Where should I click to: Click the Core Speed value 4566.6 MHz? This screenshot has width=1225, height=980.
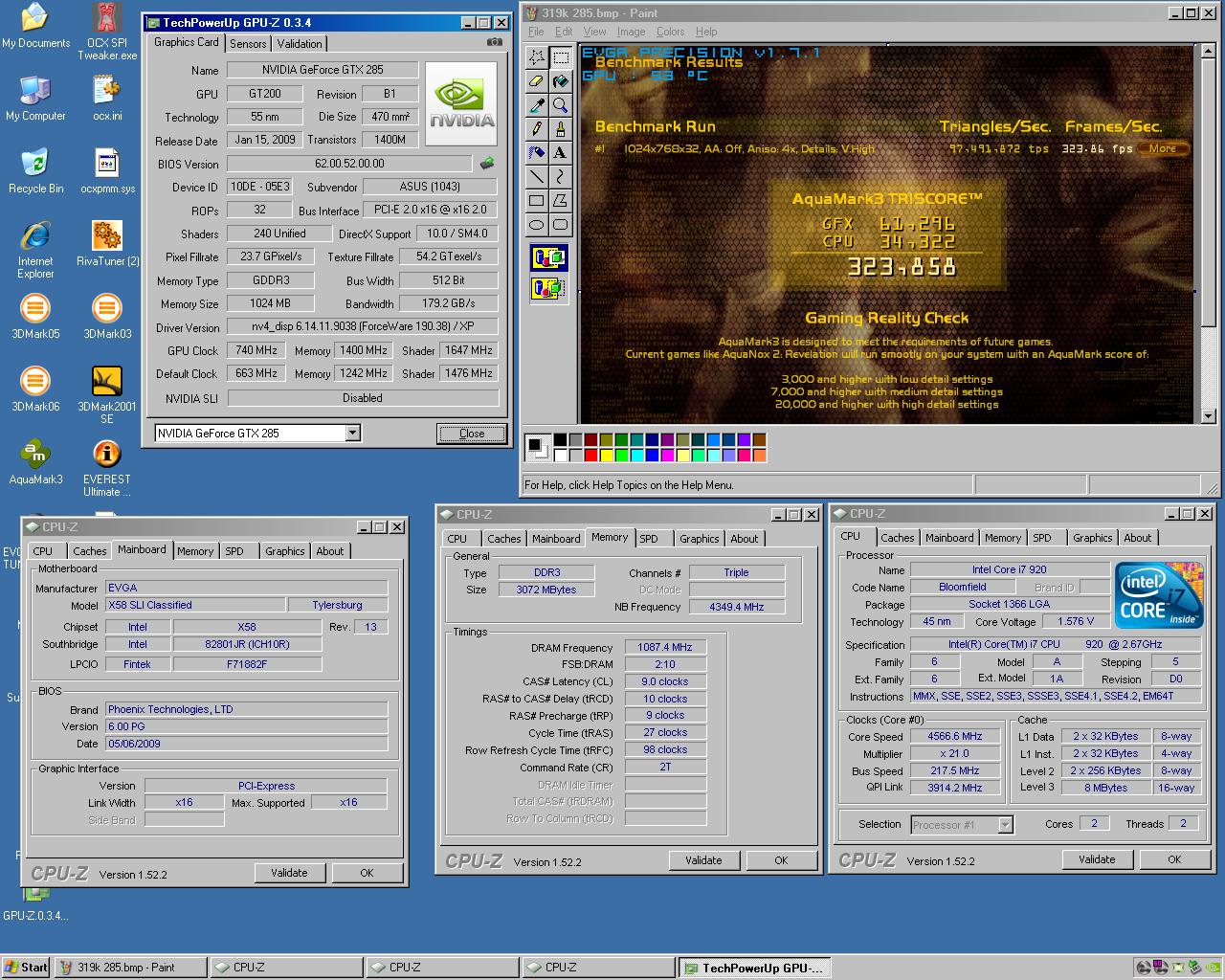pos(954,736)
